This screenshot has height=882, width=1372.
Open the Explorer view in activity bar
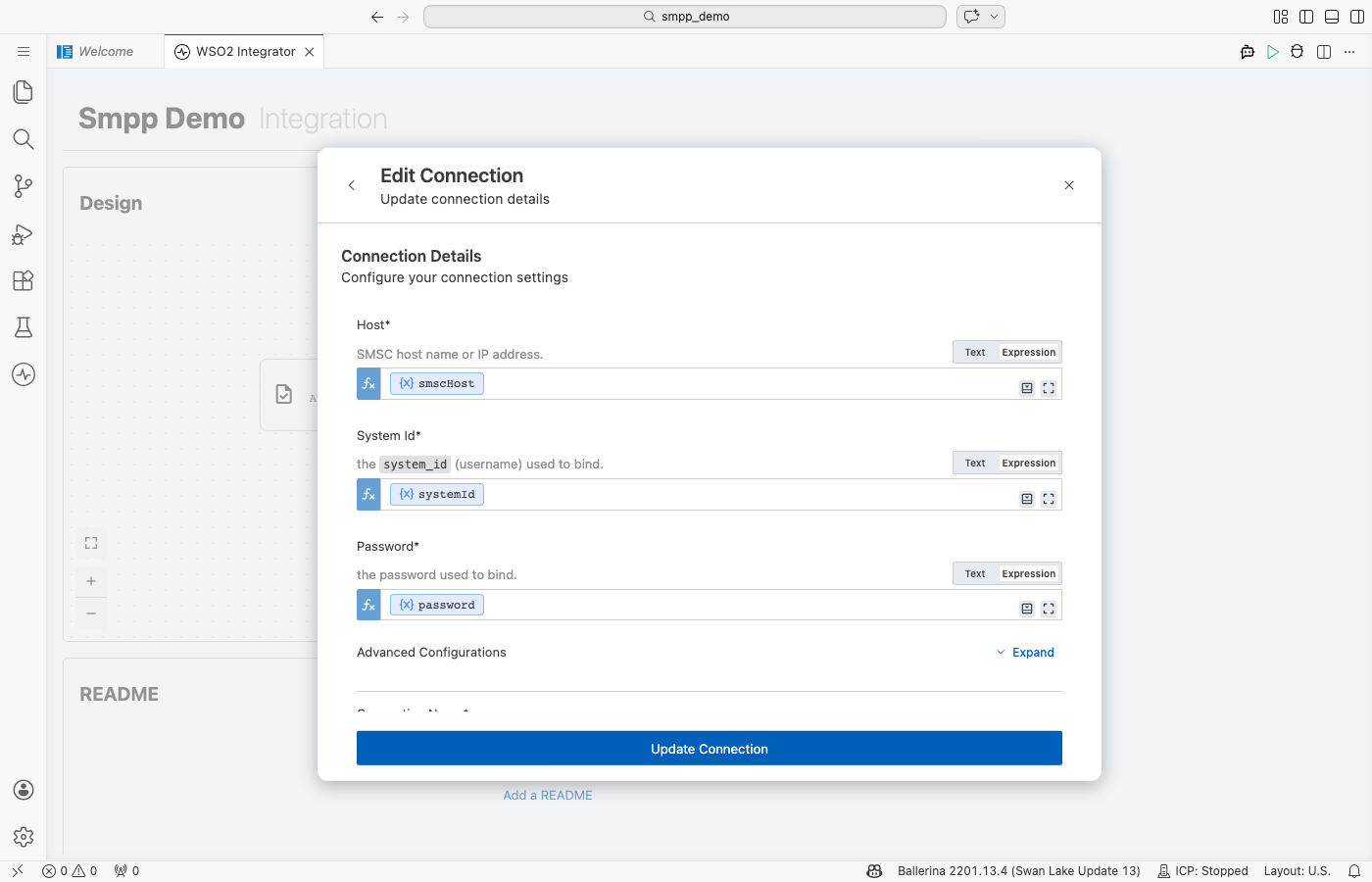tap(24, 92)
